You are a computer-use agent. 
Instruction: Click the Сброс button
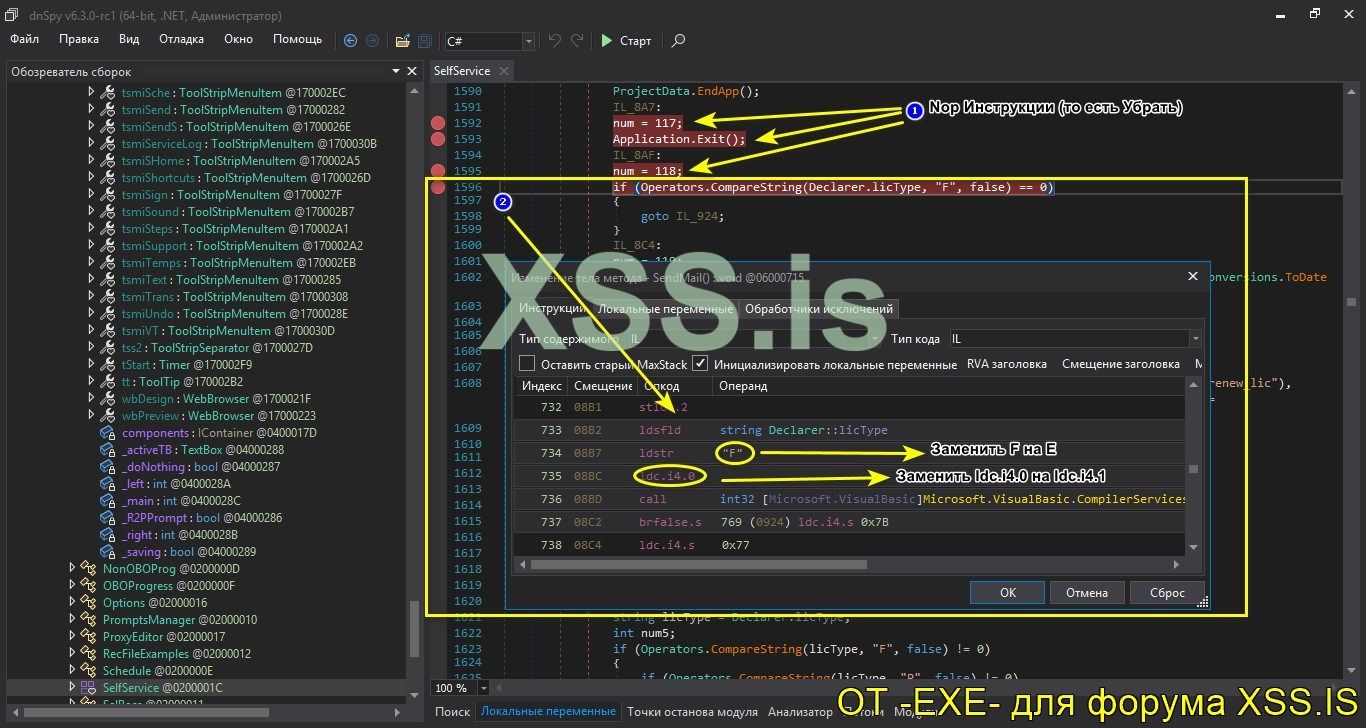tap(1167, 593)
